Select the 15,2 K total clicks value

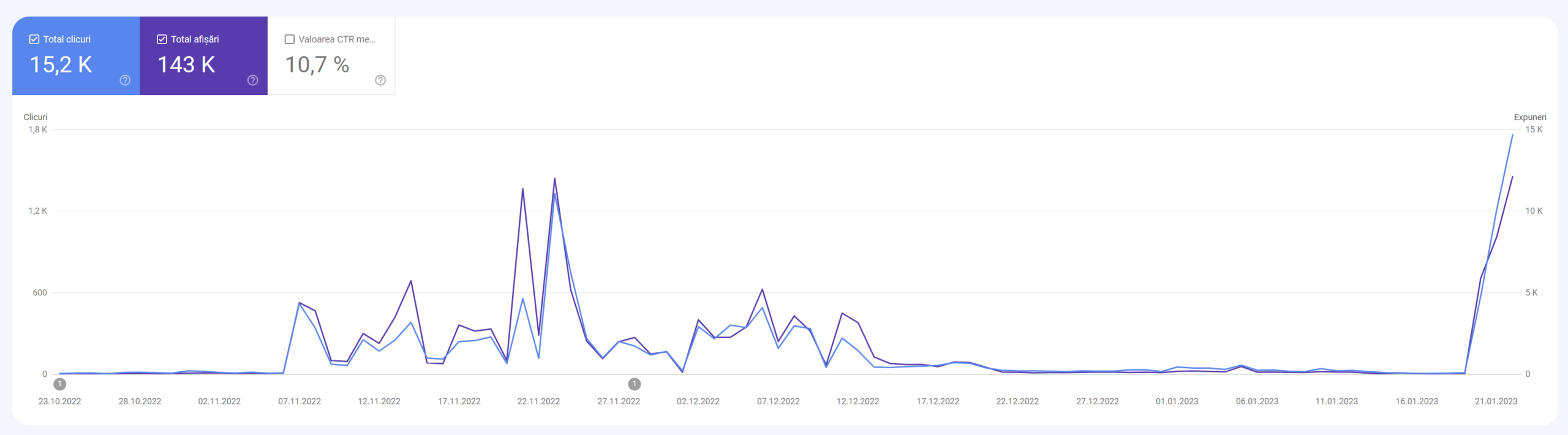61,65
